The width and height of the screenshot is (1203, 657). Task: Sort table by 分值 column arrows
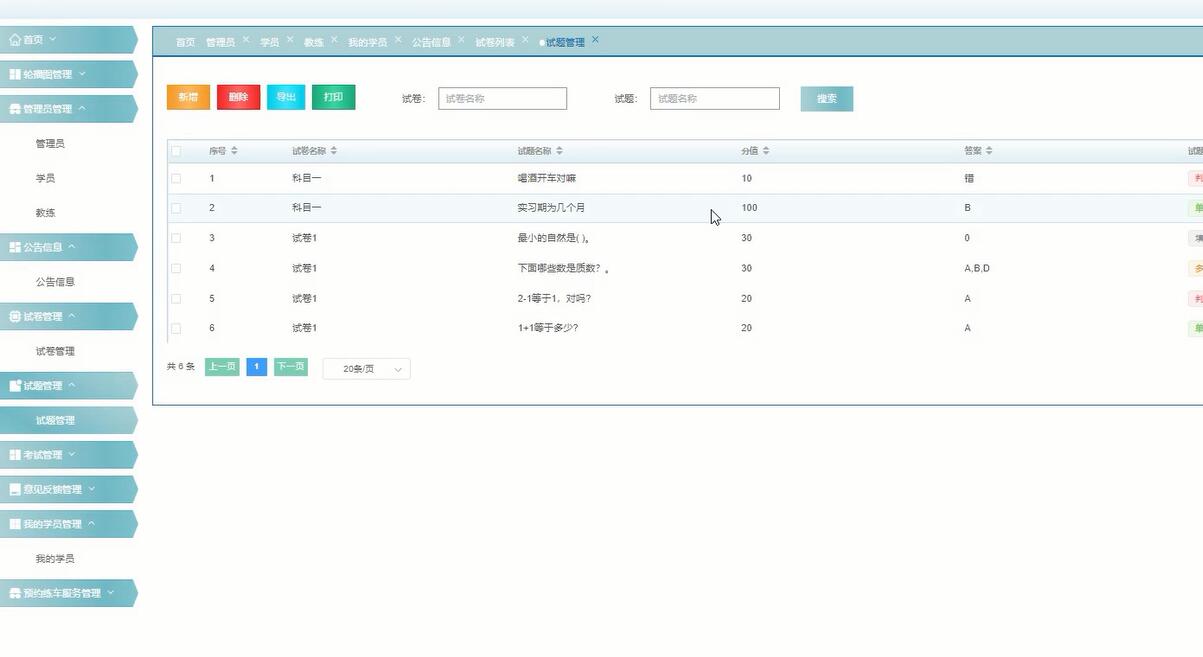[x=766, y=151]
